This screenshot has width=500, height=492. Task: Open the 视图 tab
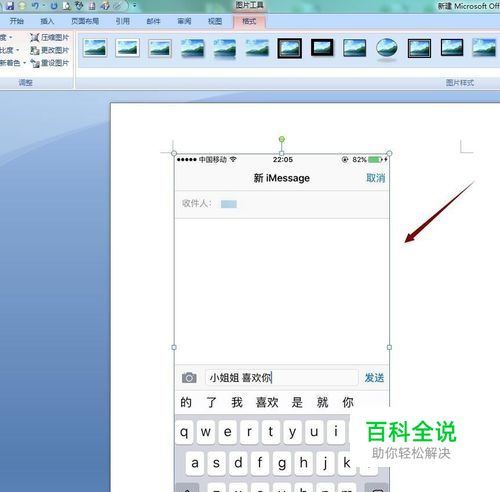215,21
